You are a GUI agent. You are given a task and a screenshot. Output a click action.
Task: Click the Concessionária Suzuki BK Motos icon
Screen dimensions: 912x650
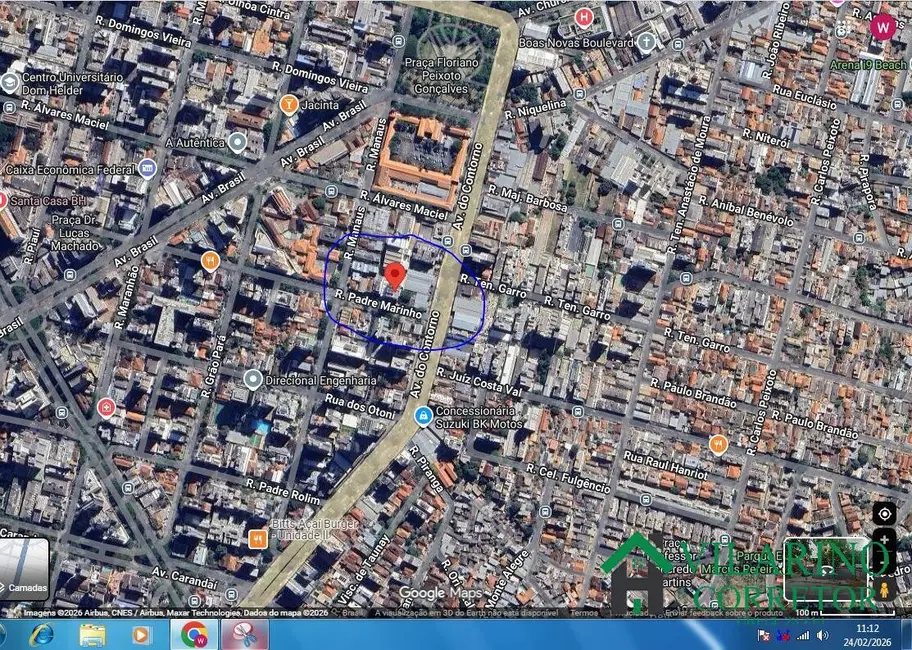click(424, 415)
